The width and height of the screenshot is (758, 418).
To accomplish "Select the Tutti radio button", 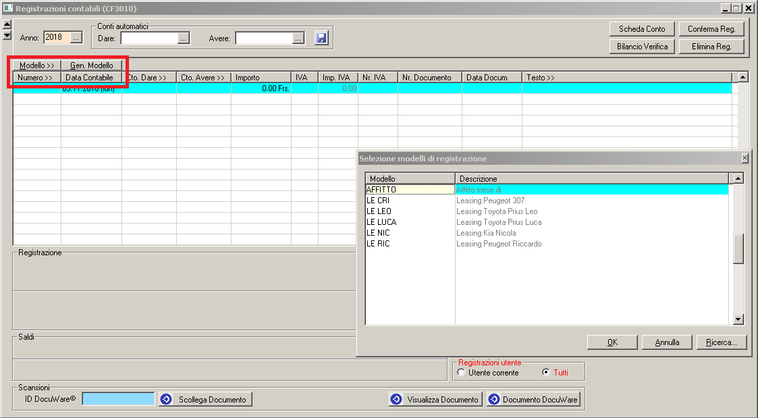I will [x=544, y=372].
